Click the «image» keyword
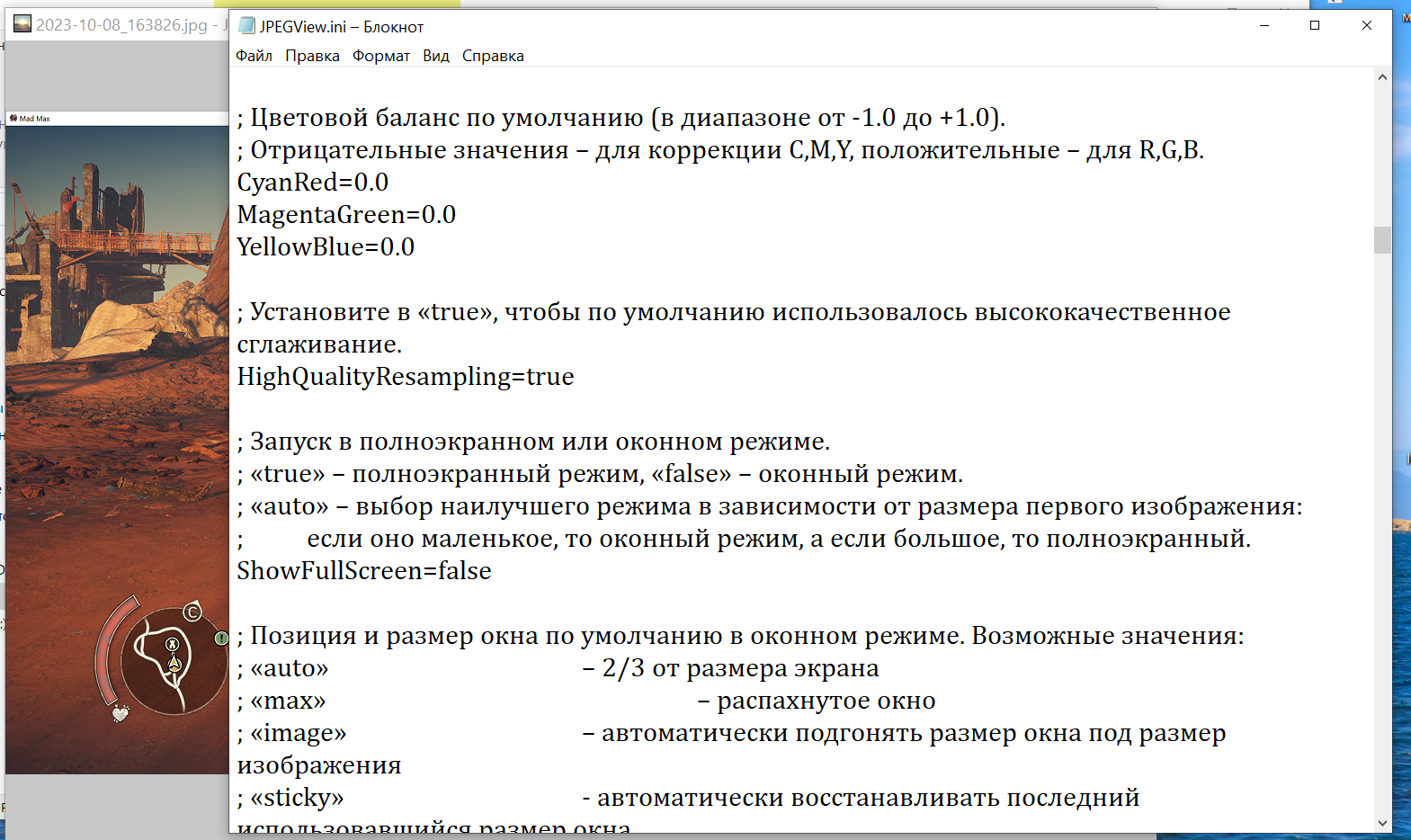The height and width of the screenshot is (840, 1411). pyautogui.click(x=299, y=733)
